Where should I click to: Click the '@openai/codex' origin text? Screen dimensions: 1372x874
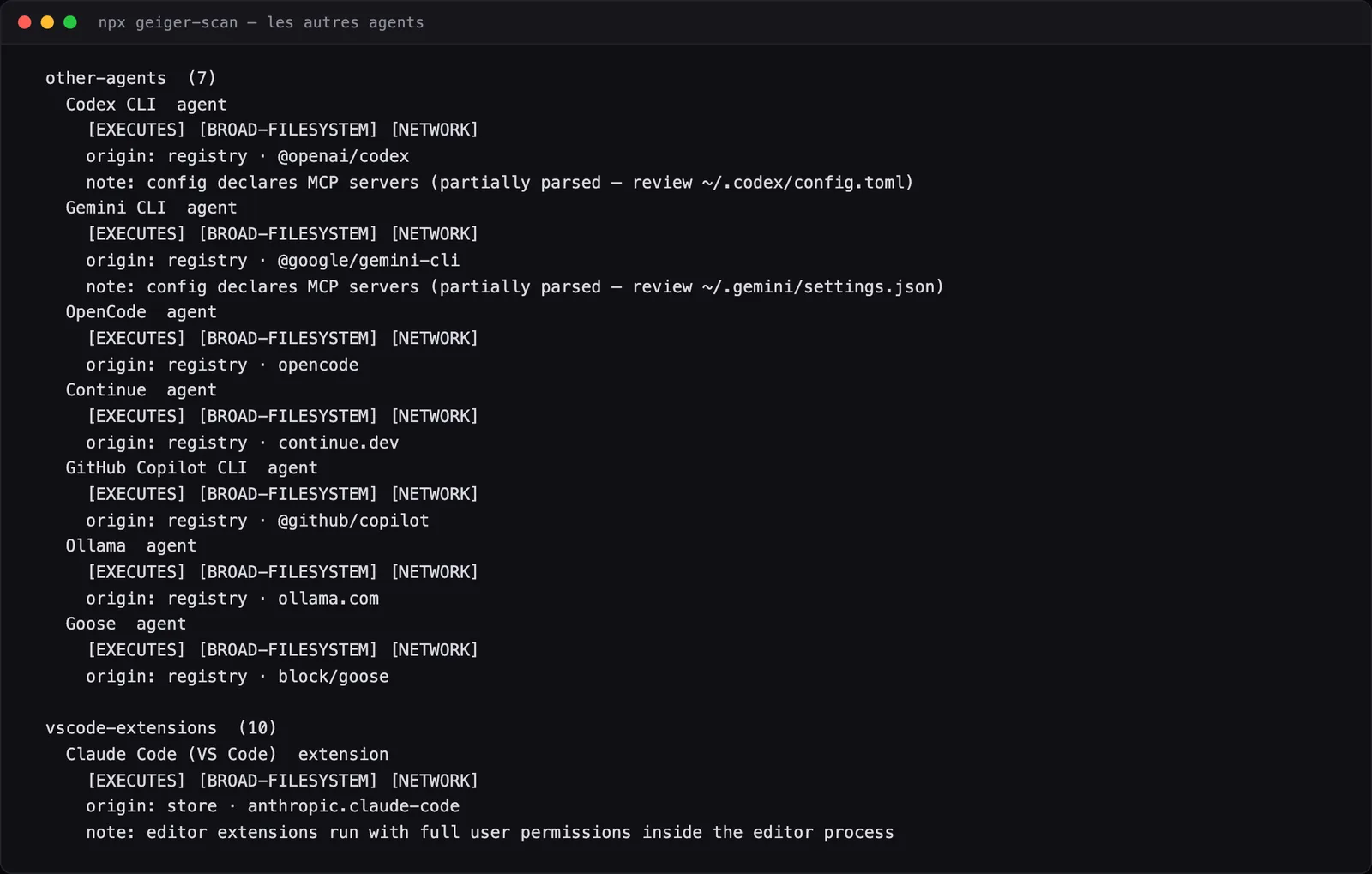coord(343,156)
